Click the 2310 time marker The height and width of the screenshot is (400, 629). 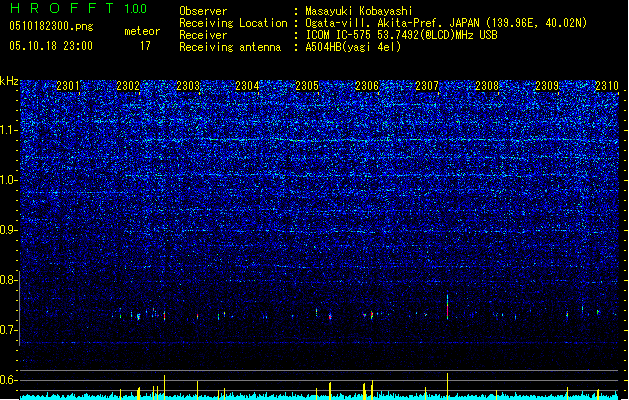(607, 86)
